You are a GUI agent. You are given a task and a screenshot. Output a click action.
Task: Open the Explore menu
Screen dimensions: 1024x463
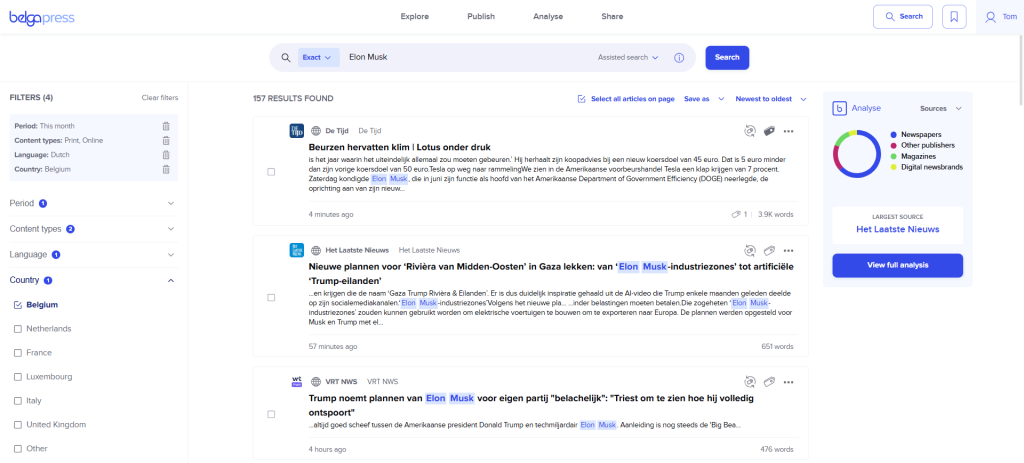(x=415, y=16)
